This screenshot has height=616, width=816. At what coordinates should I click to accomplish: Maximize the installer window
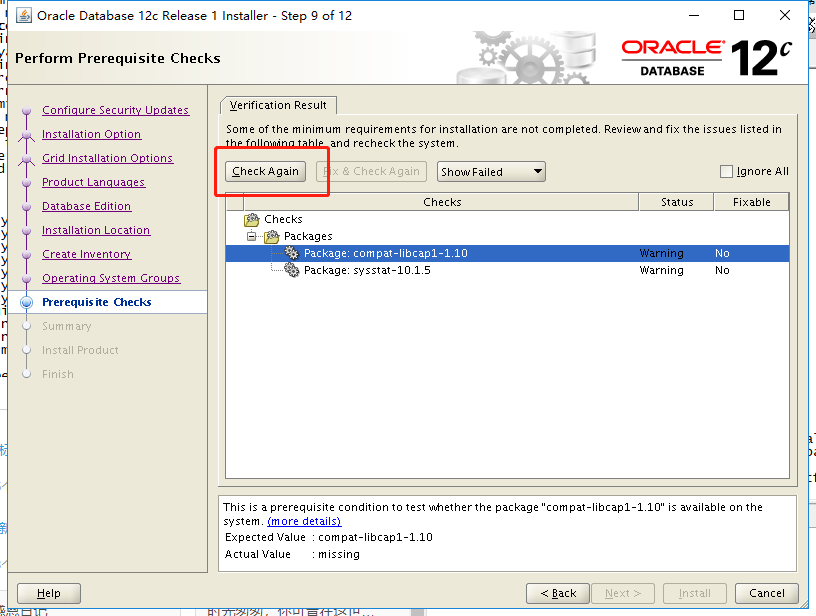click(x=738, y=15)
